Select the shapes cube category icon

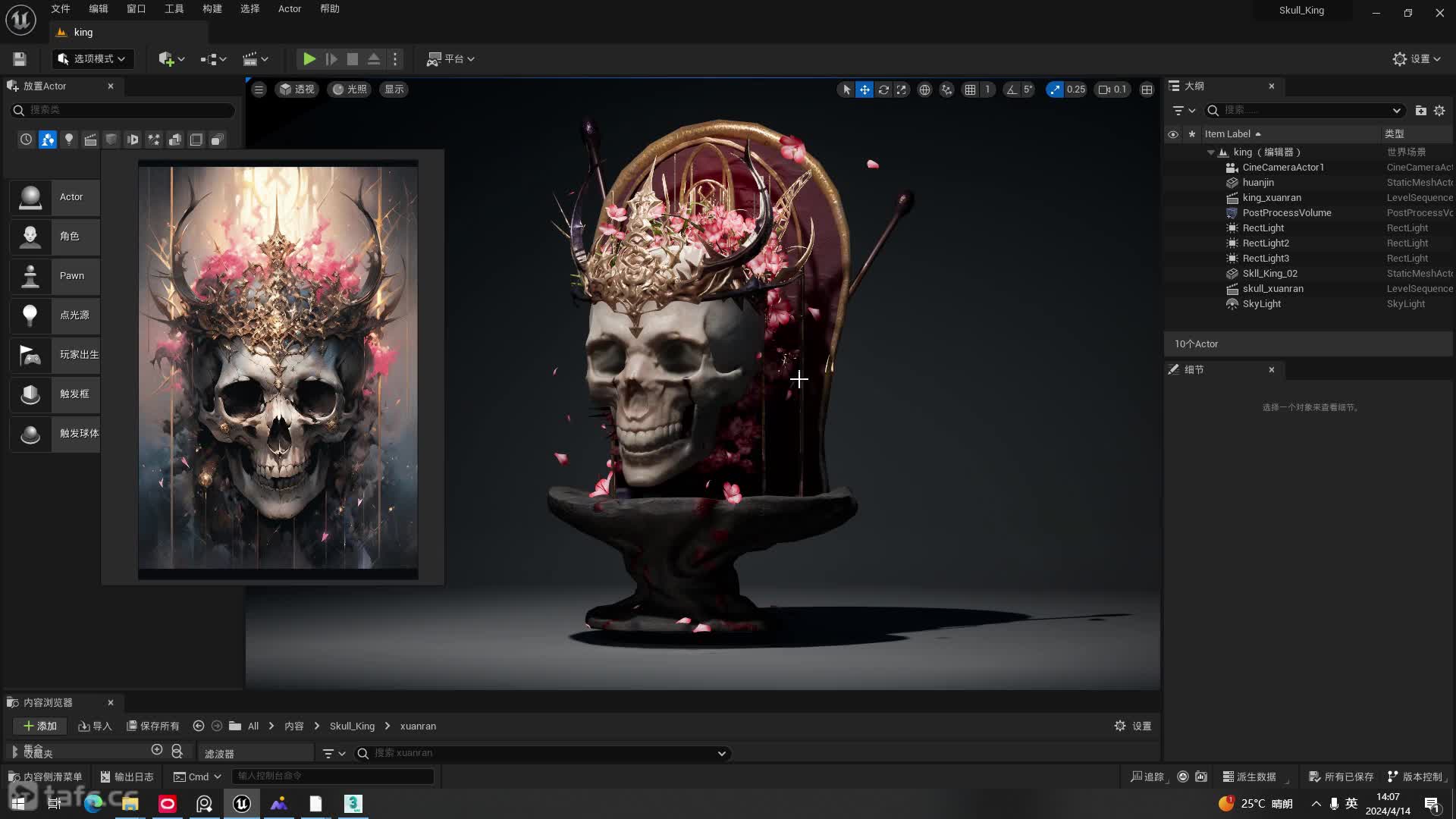(x=111, y=140)
